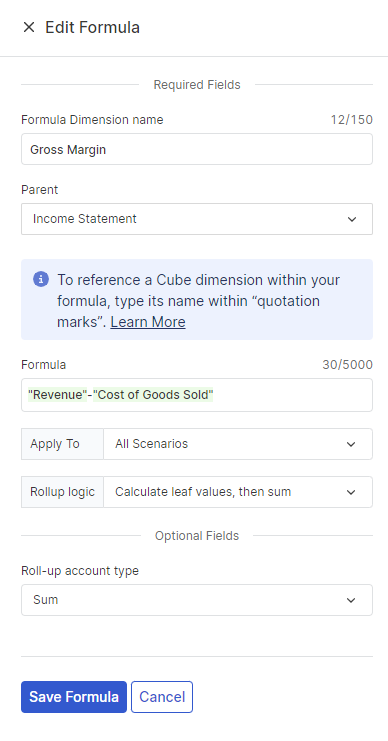The image size is (388, 741).
Task: Click the highlighted "Revenue" token in formula
Action: [x=58, y=395]
